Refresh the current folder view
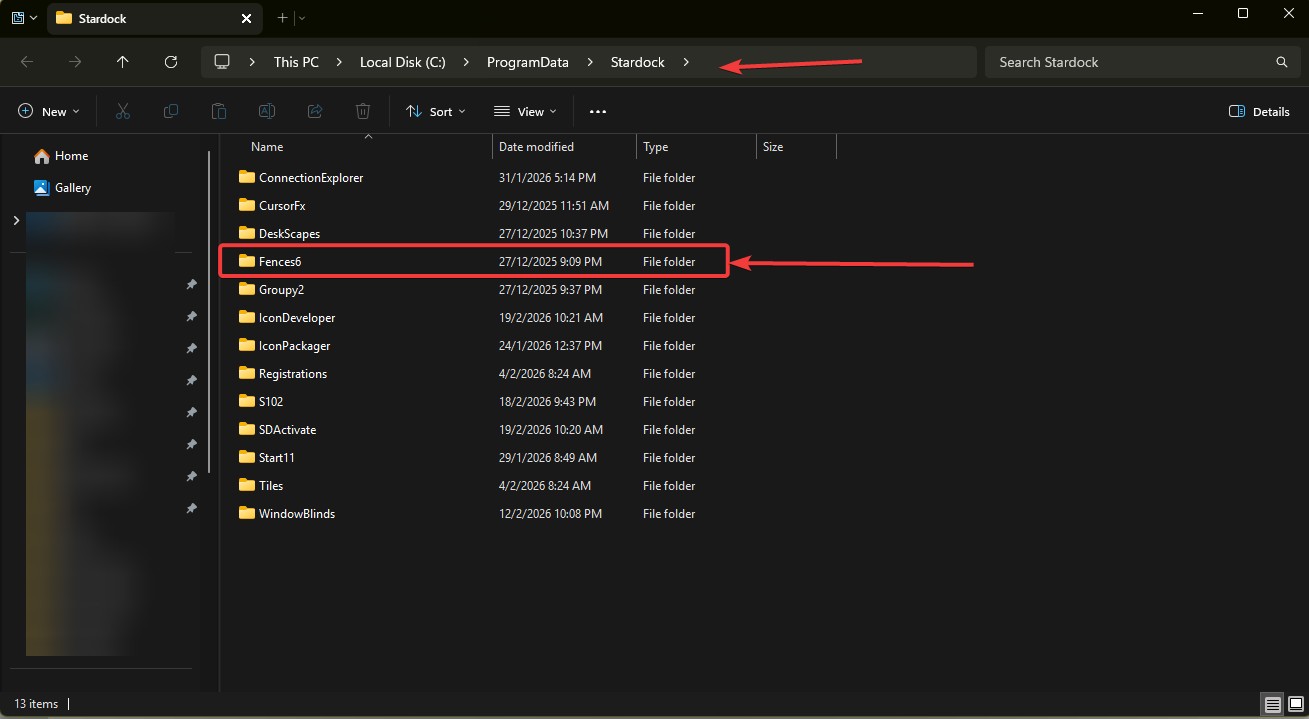Screen dimensions: 1309x719 tap(171, 62)
